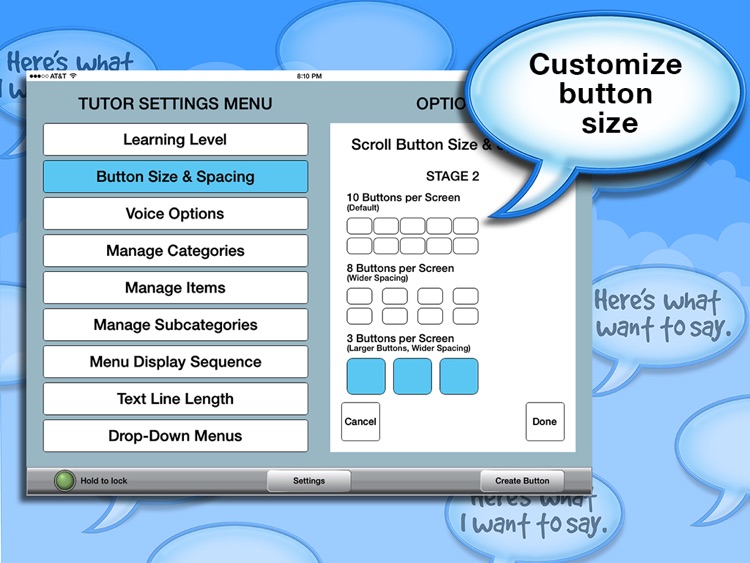Open Learning Level settings
750x563 pixels.
pyautogui.click(x=175, y=140)
